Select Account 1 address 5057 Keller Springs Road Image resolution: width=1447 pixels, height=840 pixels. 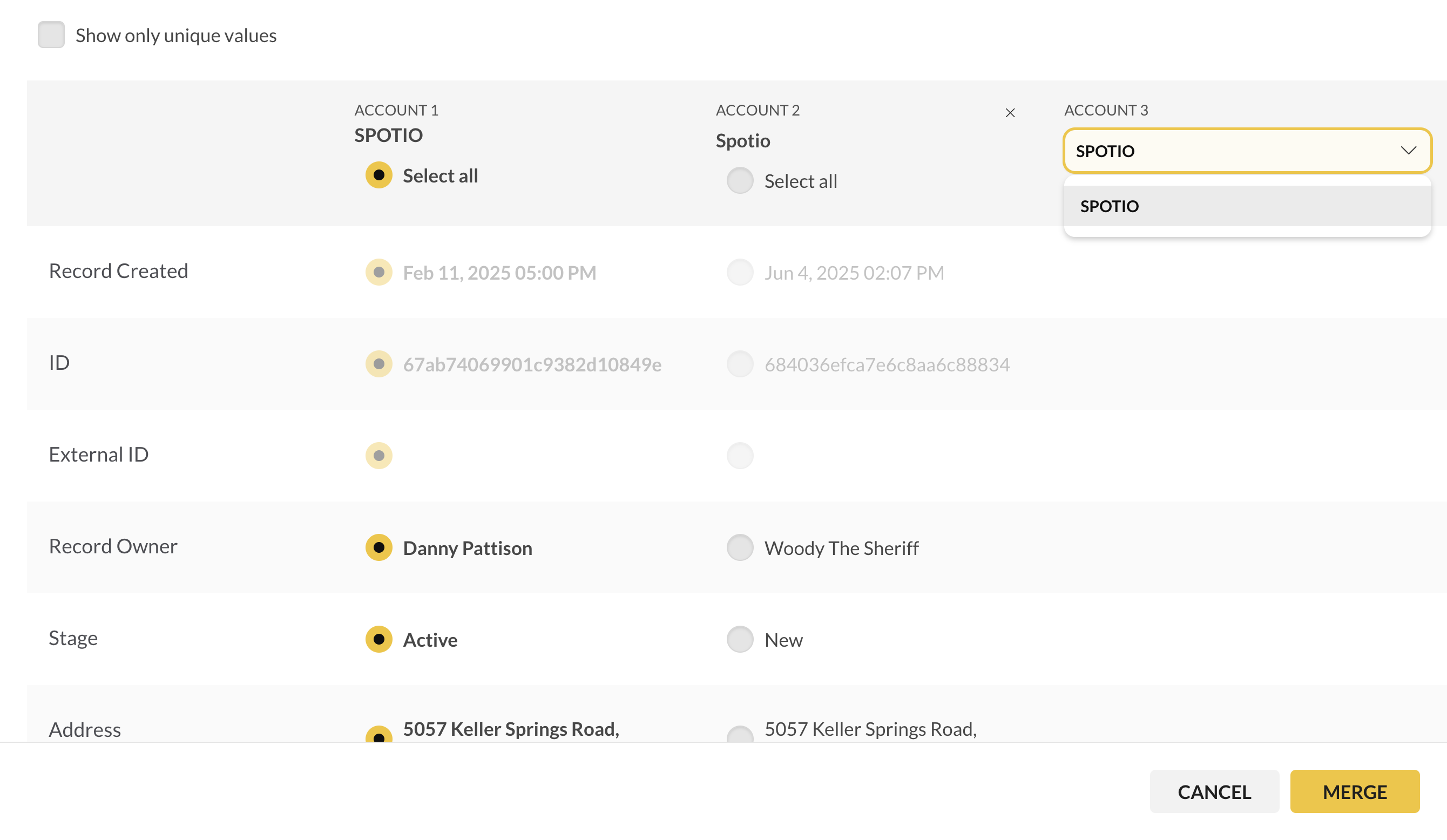coord(379,734)
